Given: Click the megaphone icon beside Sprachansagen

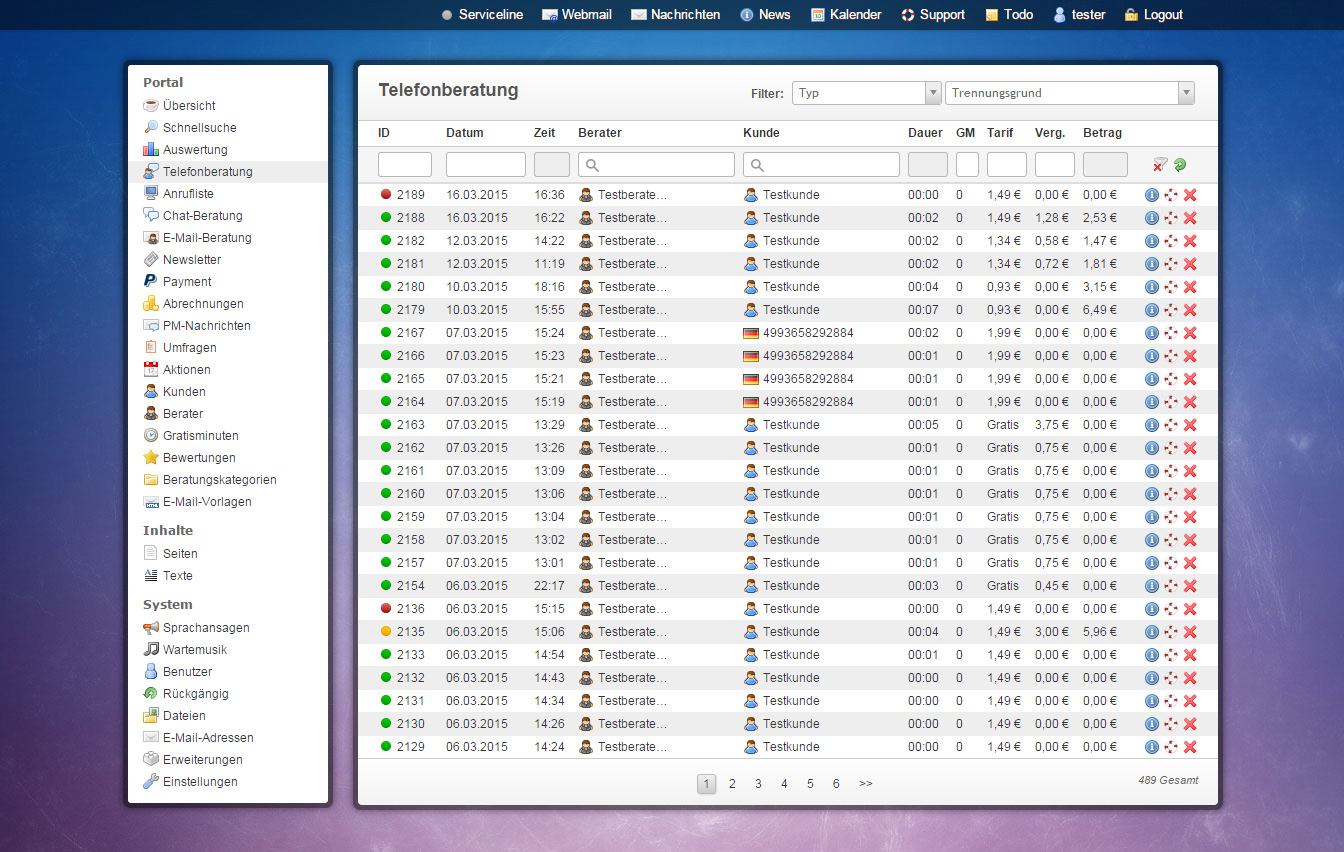Looking at the screenshot, I should 151,628.
